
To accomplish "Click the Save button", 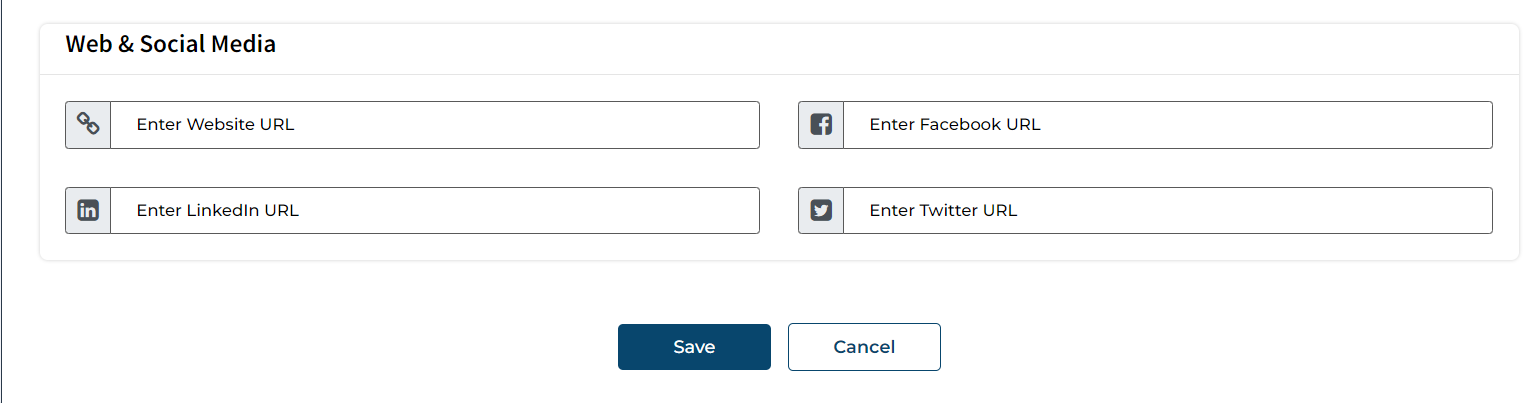I will point(694,347).
